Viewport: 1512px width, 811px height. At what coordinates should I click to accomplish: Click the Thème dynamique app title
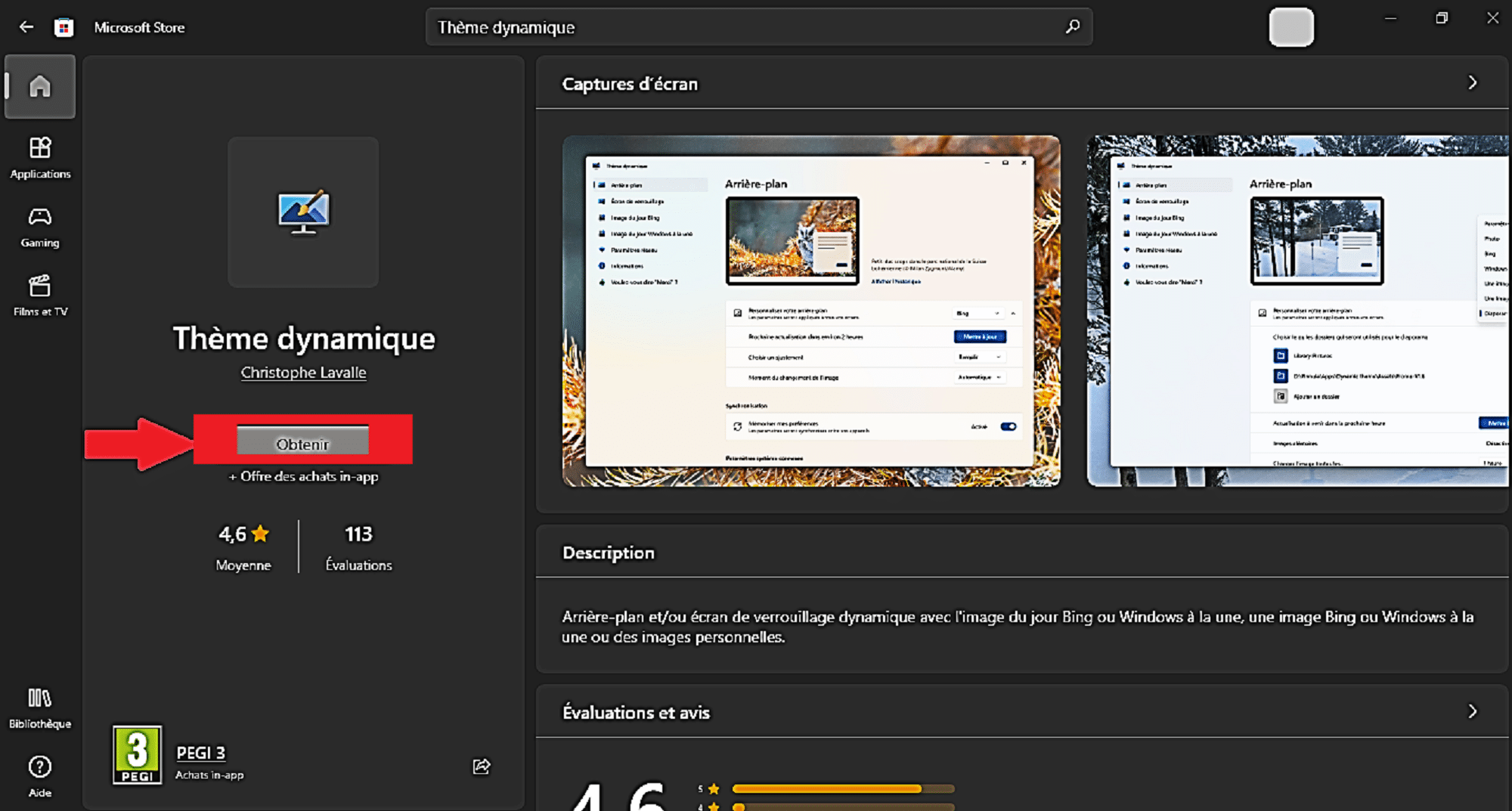(304, 339)
